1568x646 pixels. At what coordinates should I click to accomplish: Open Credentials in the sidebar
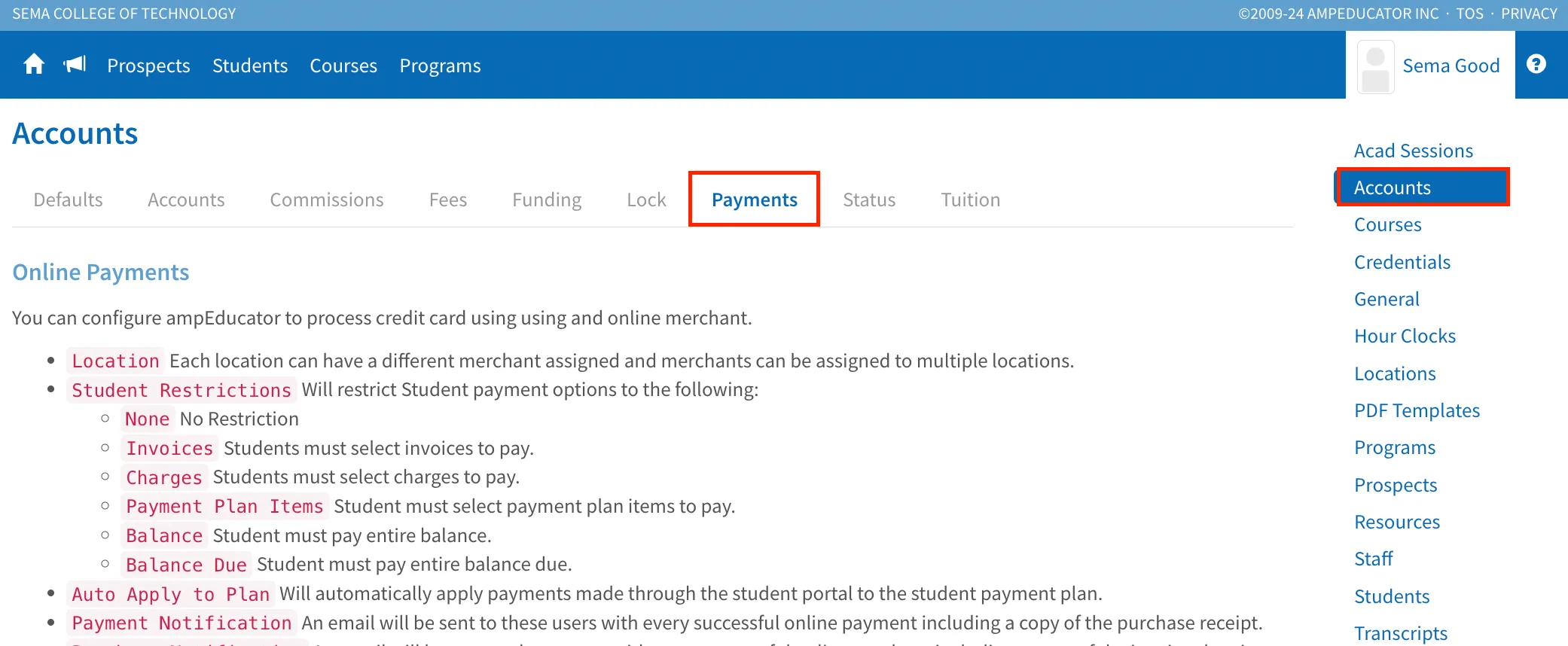1402,262
